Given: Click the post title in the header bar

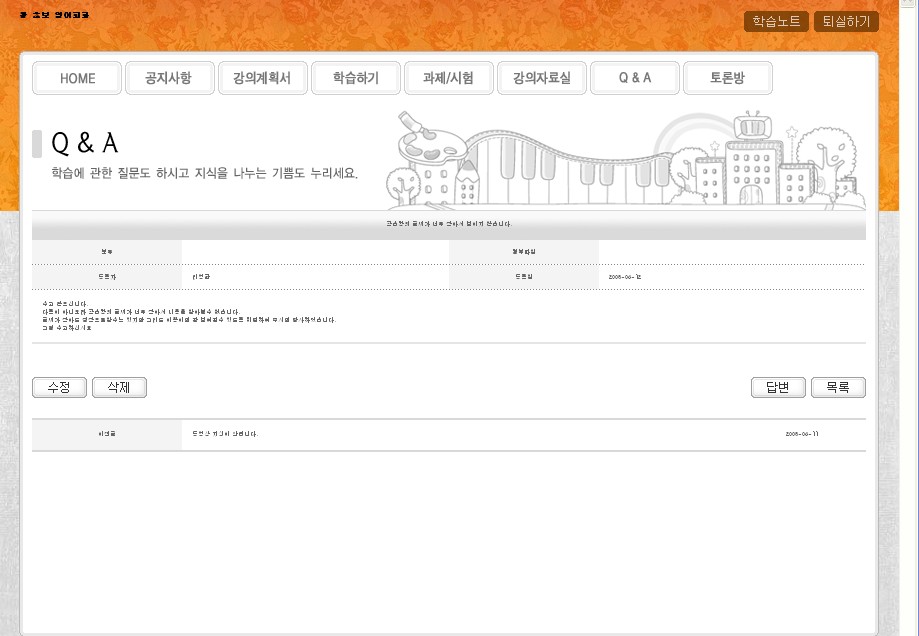Looking at the screenshot, I should (448, 224).
